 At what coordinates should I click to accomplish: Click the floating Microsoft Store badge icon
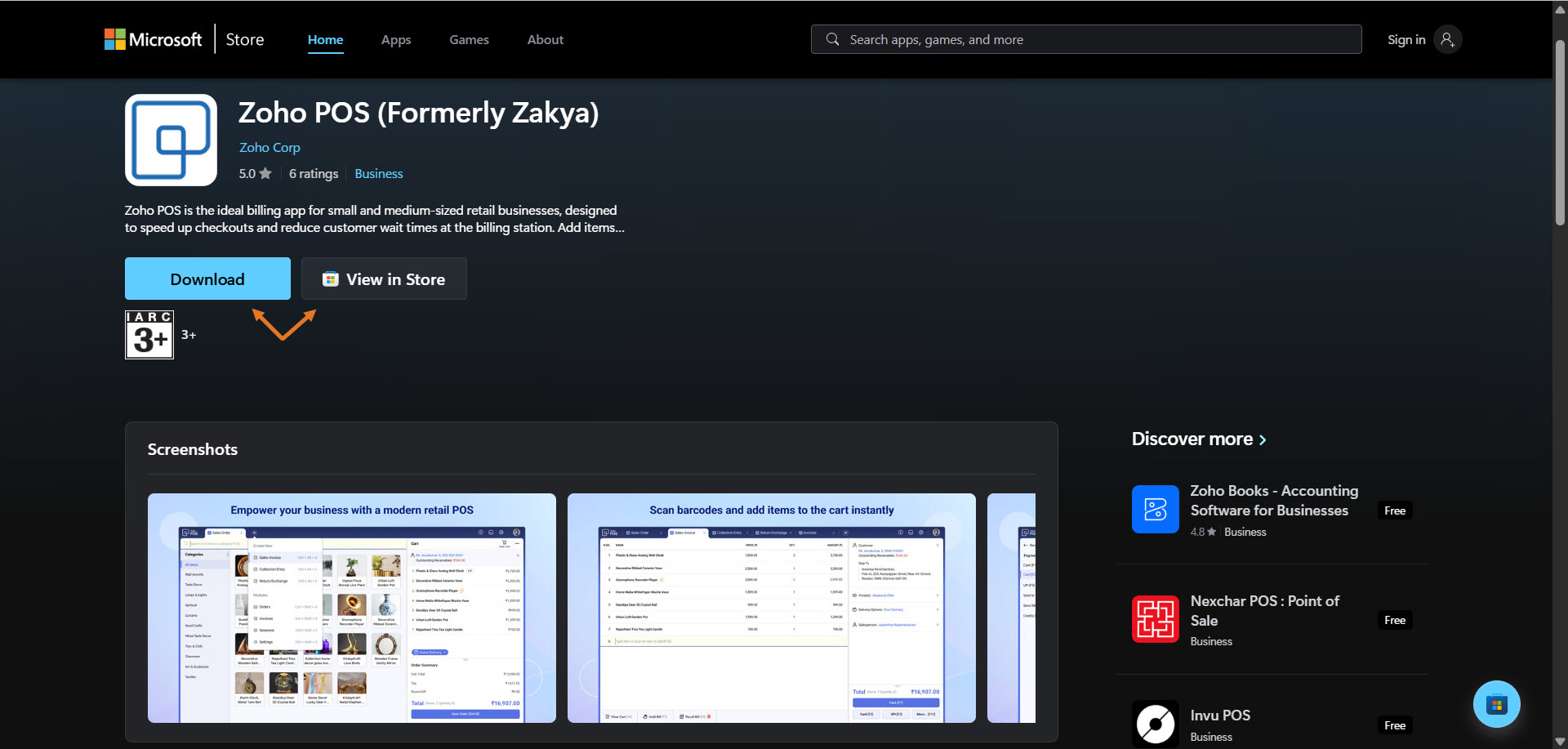[x=1496, y=704]
